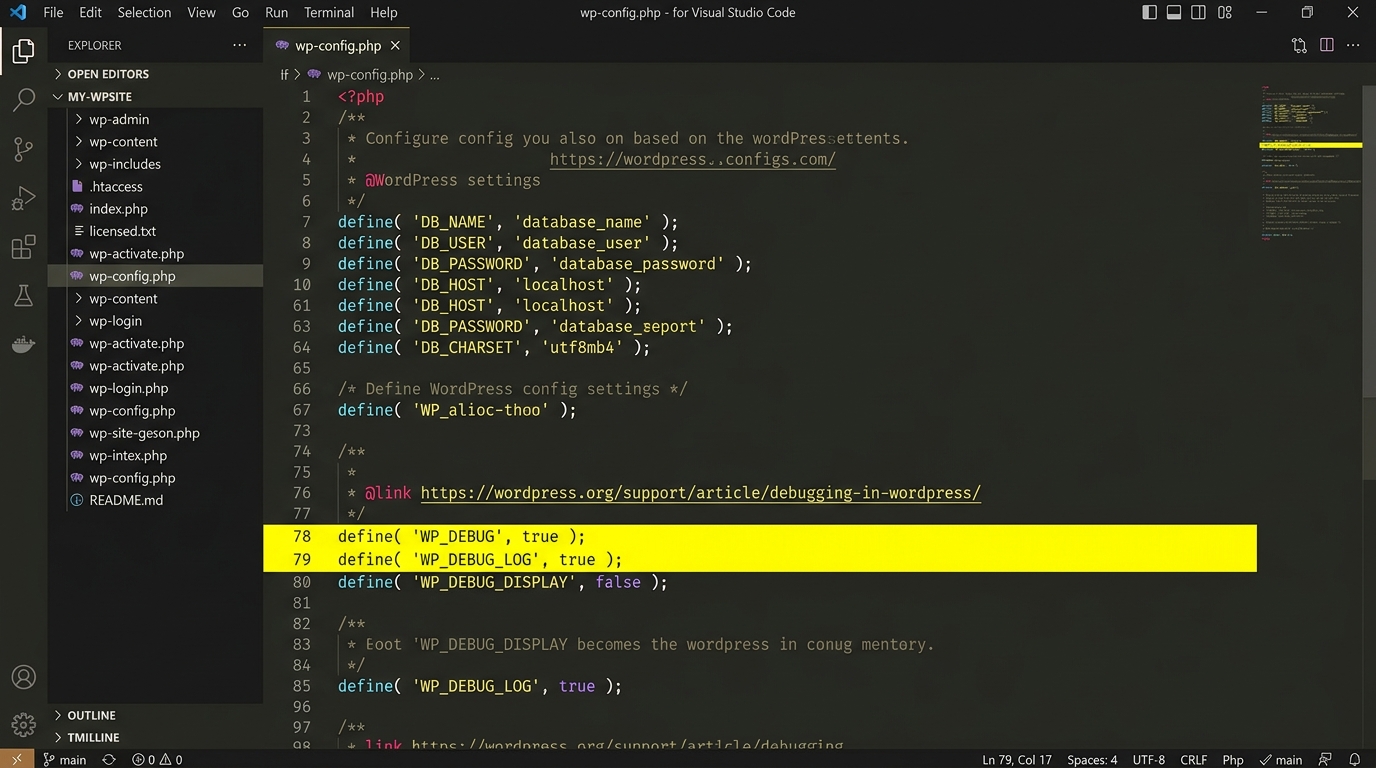Open the Manage gear icon

tap(23, 725)
